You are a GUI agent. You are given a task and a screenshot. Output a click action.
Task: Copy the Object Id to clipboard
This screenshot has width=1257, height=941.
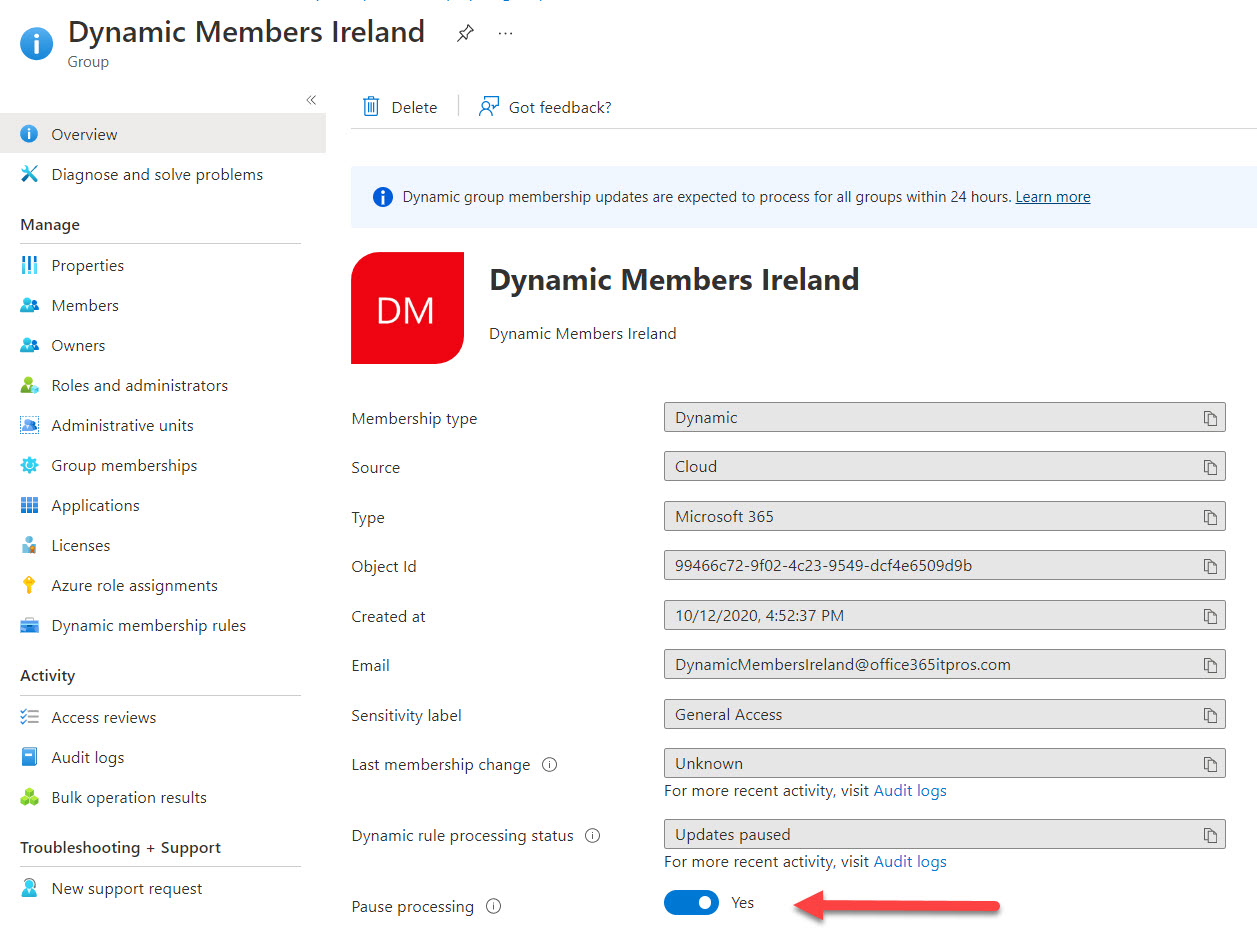click(1210, 566)
